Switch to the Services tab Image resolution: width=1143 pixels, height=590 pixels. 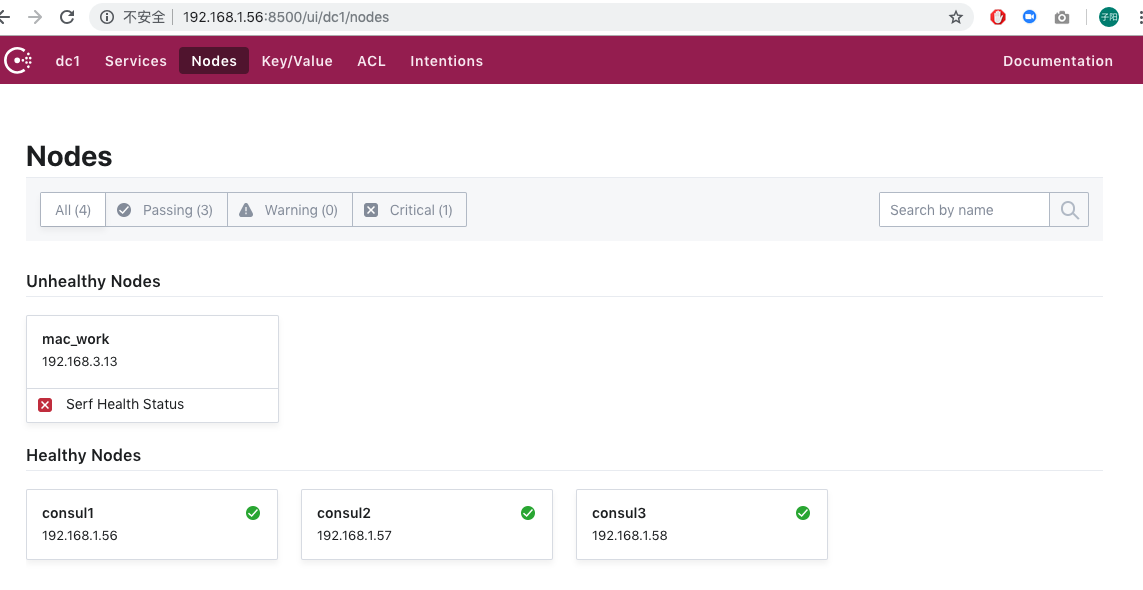point(136,61)
